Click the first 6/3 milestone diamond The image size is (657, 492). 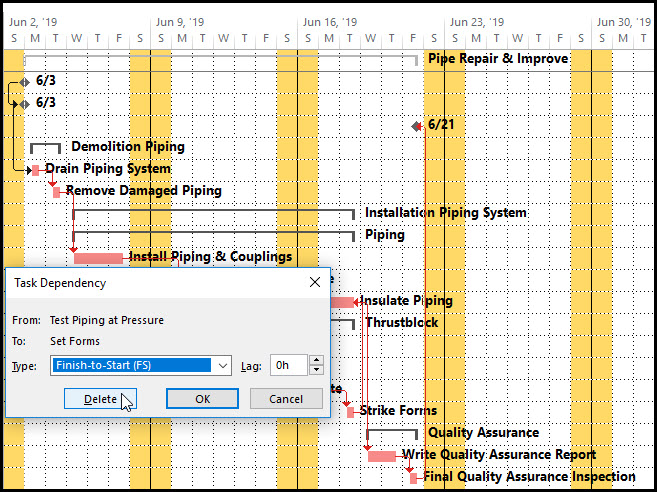coord(25,81)
